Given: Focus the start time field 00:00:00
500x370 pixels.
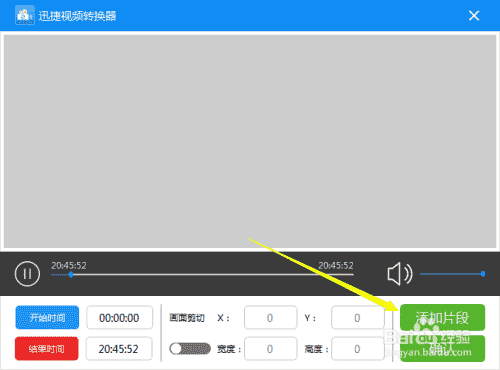Looking at the screenshot, I should click(120, 318).
